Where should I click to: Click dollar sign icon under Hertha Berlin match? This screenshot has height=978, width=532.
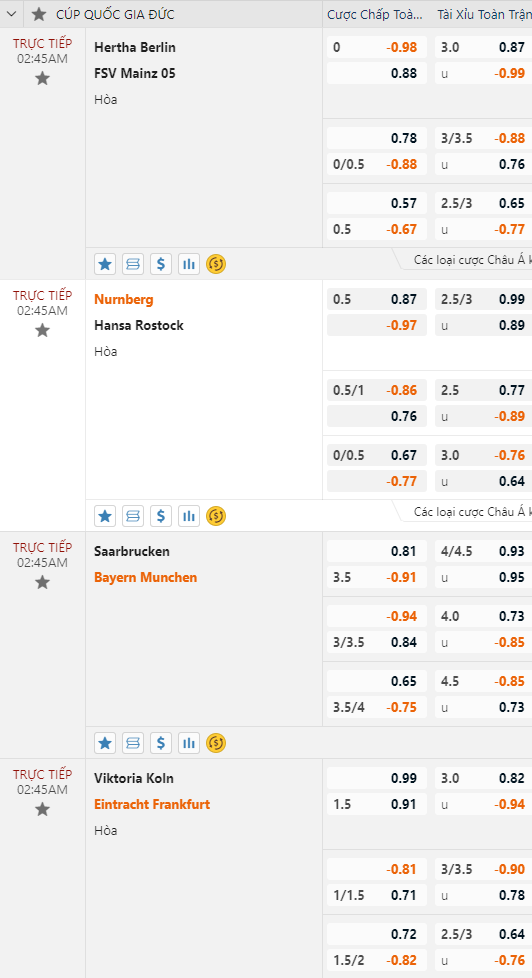click(x=161, y=264)
